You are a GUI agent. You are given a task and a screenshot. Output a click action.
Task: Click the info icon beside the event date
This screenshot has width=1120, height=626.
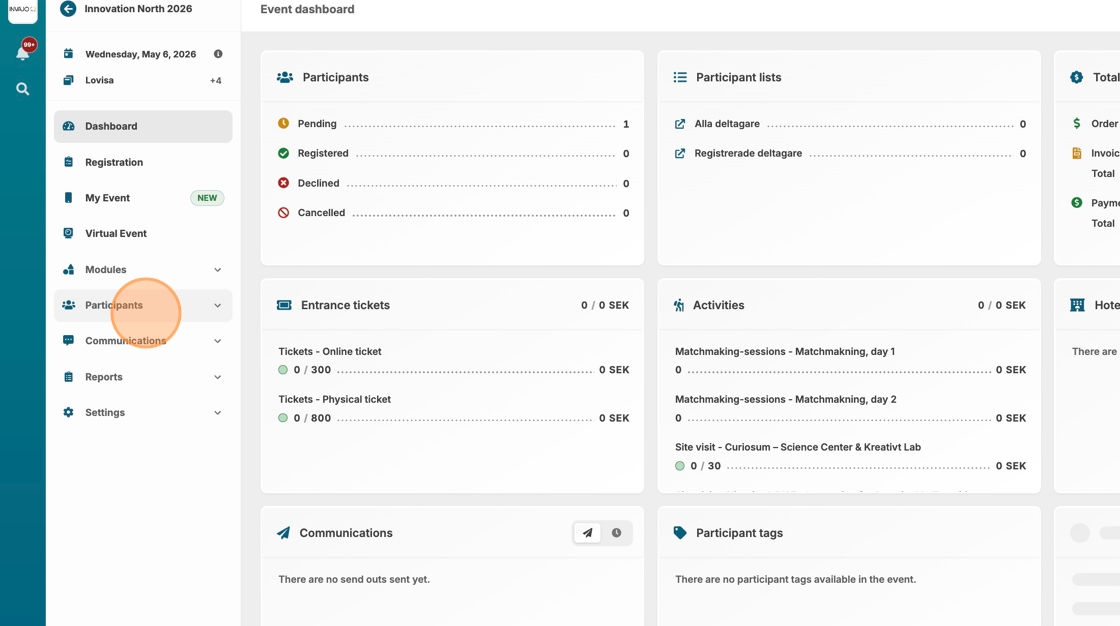coord(218,54)
